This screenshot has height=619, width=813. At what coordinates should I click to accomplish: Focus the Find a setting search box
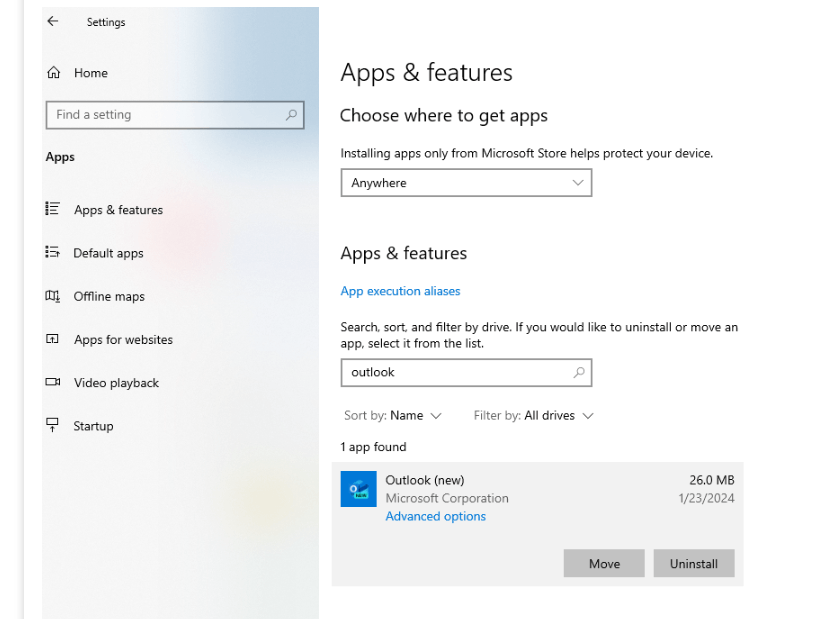click(x=175, y=115)
